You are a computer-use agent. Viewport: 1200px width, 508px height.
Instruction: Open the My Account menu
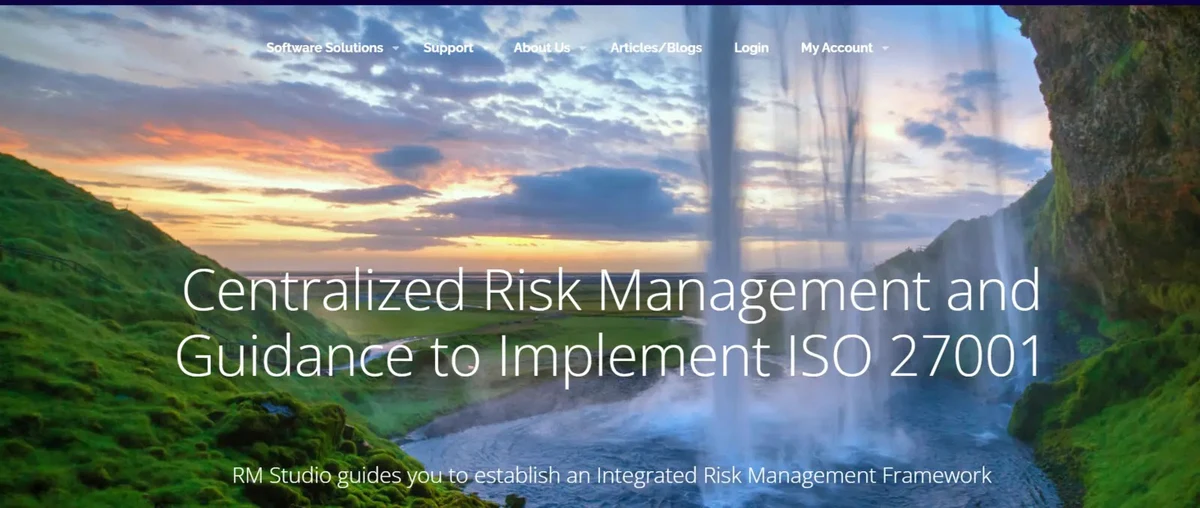837,48
